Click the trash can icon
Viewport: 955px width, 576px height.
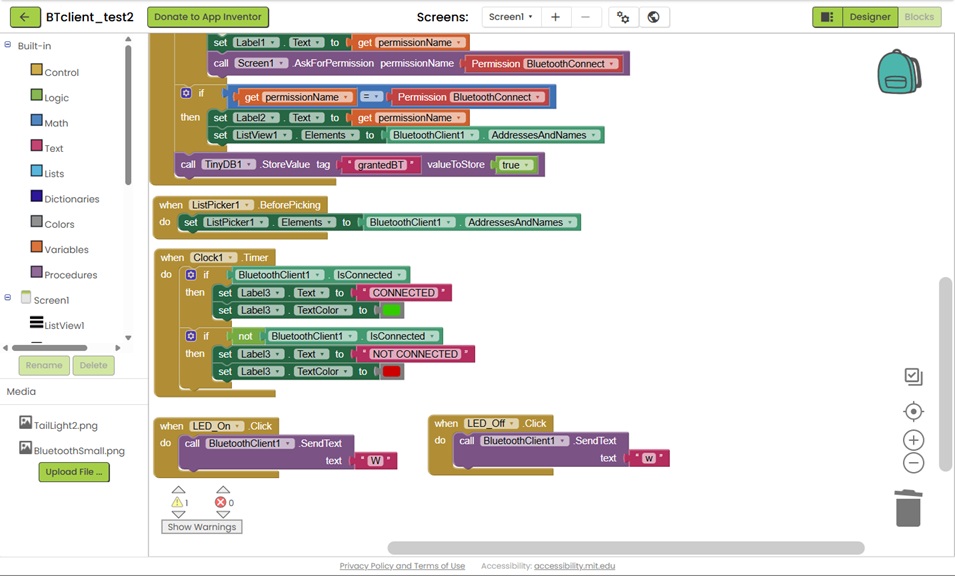click(x=907, y=508)
